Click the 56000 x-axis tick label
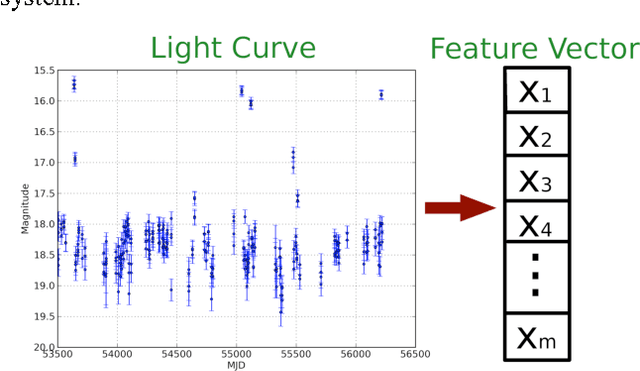The height and width of the screenshot is (371, 640). tap(356, 354)
